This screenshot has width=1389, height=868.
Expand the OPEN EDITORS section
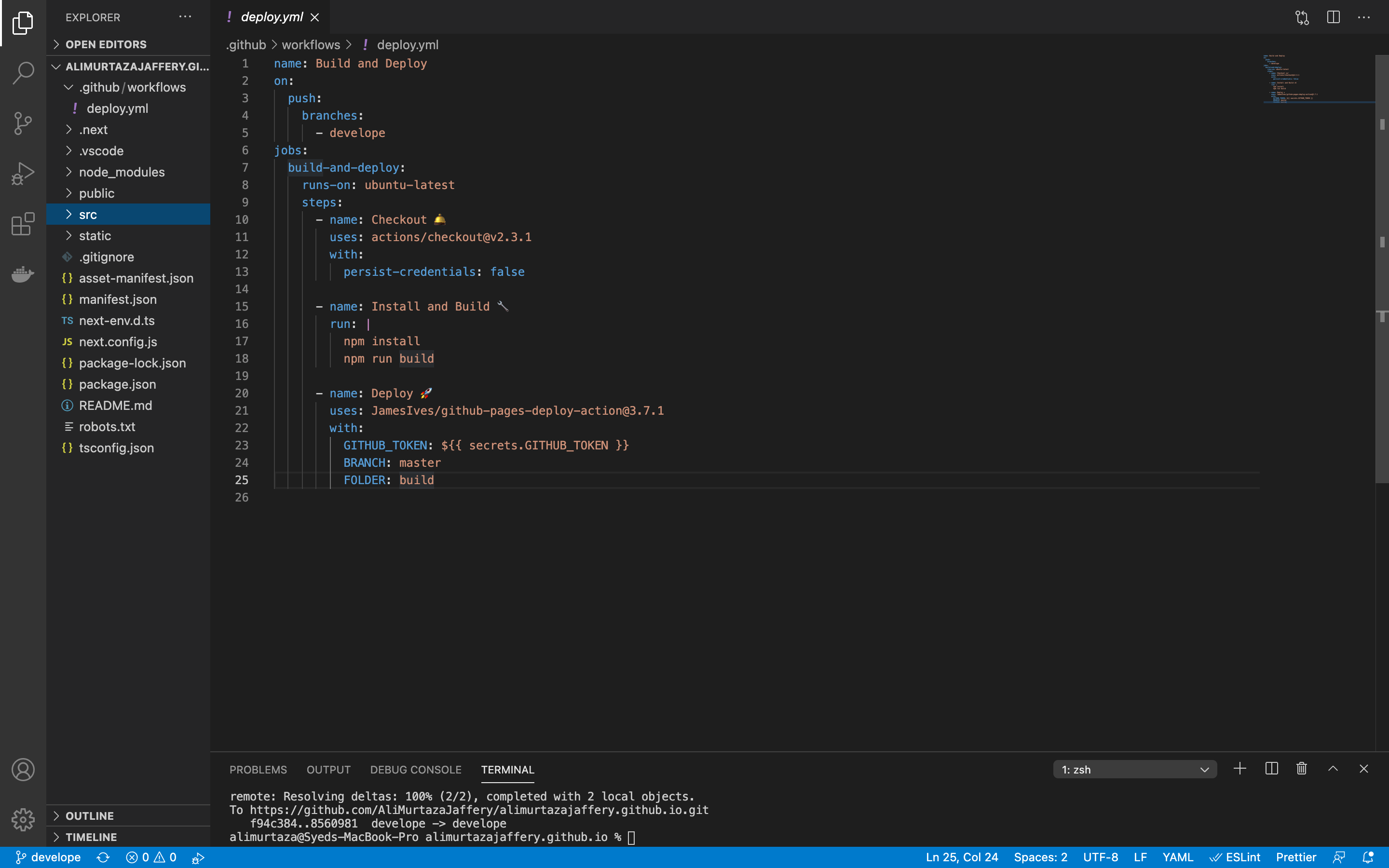(x=129, y=44)
